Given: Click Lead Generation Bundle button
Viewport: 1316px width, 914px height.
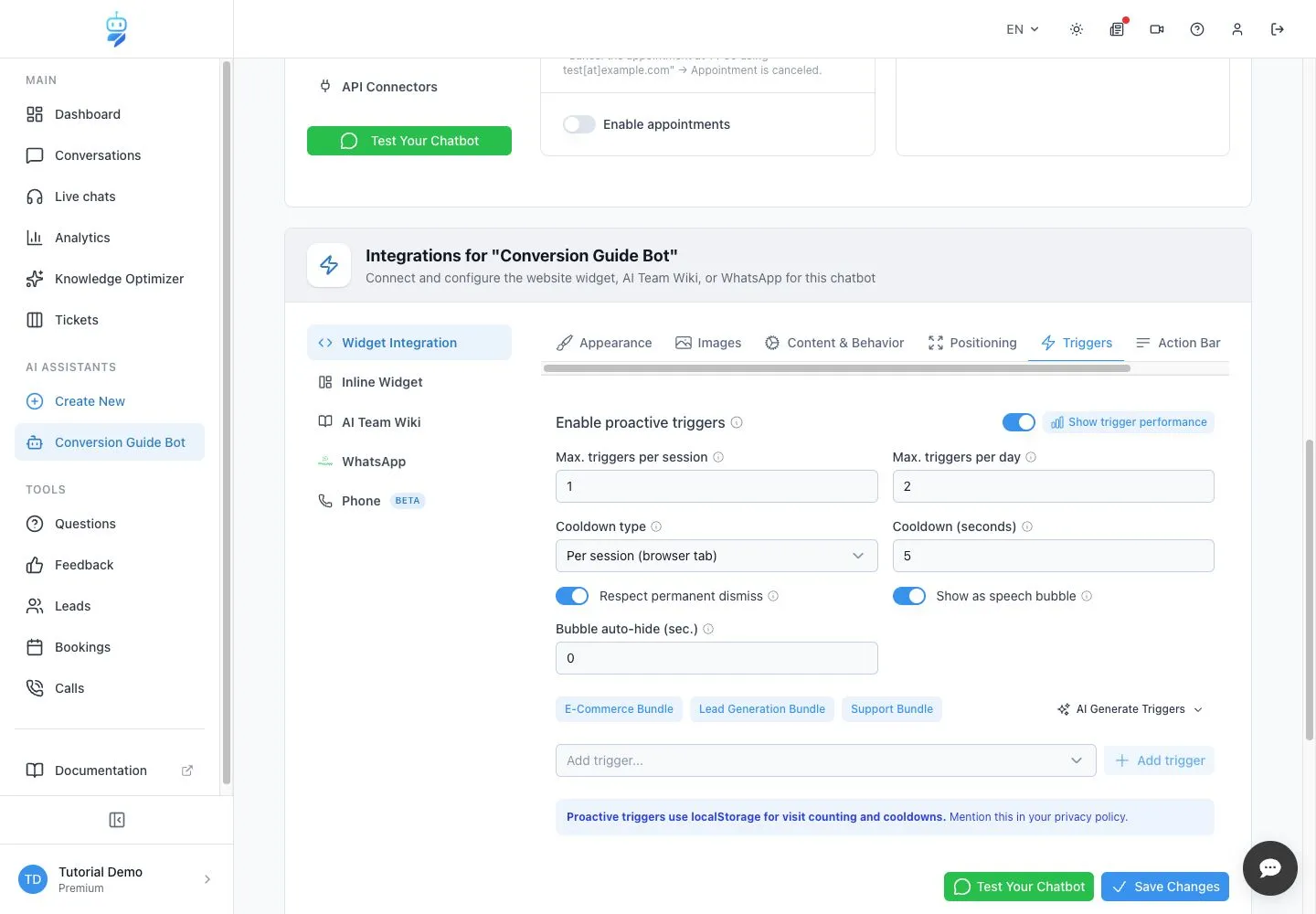Looking at the screenshot, I should (x=762, y=709).
